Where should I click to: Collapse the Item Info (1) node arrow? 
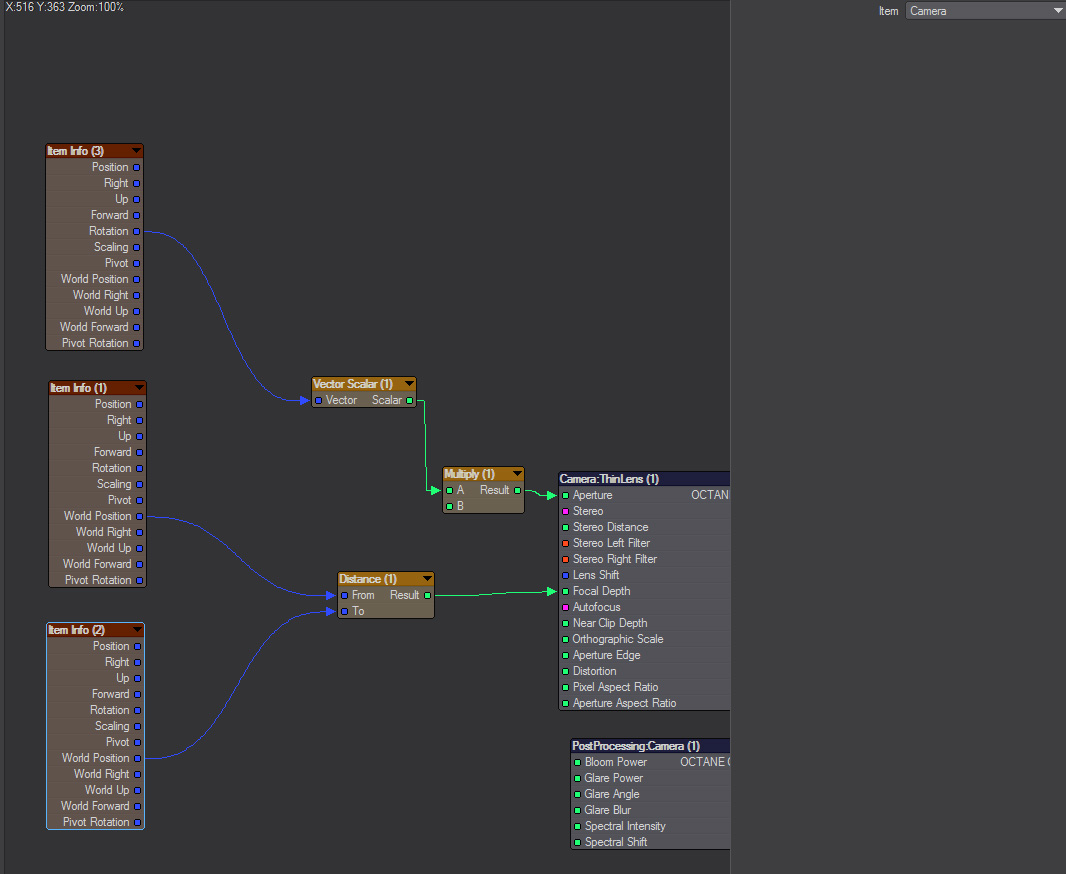[x=139, y=387]
